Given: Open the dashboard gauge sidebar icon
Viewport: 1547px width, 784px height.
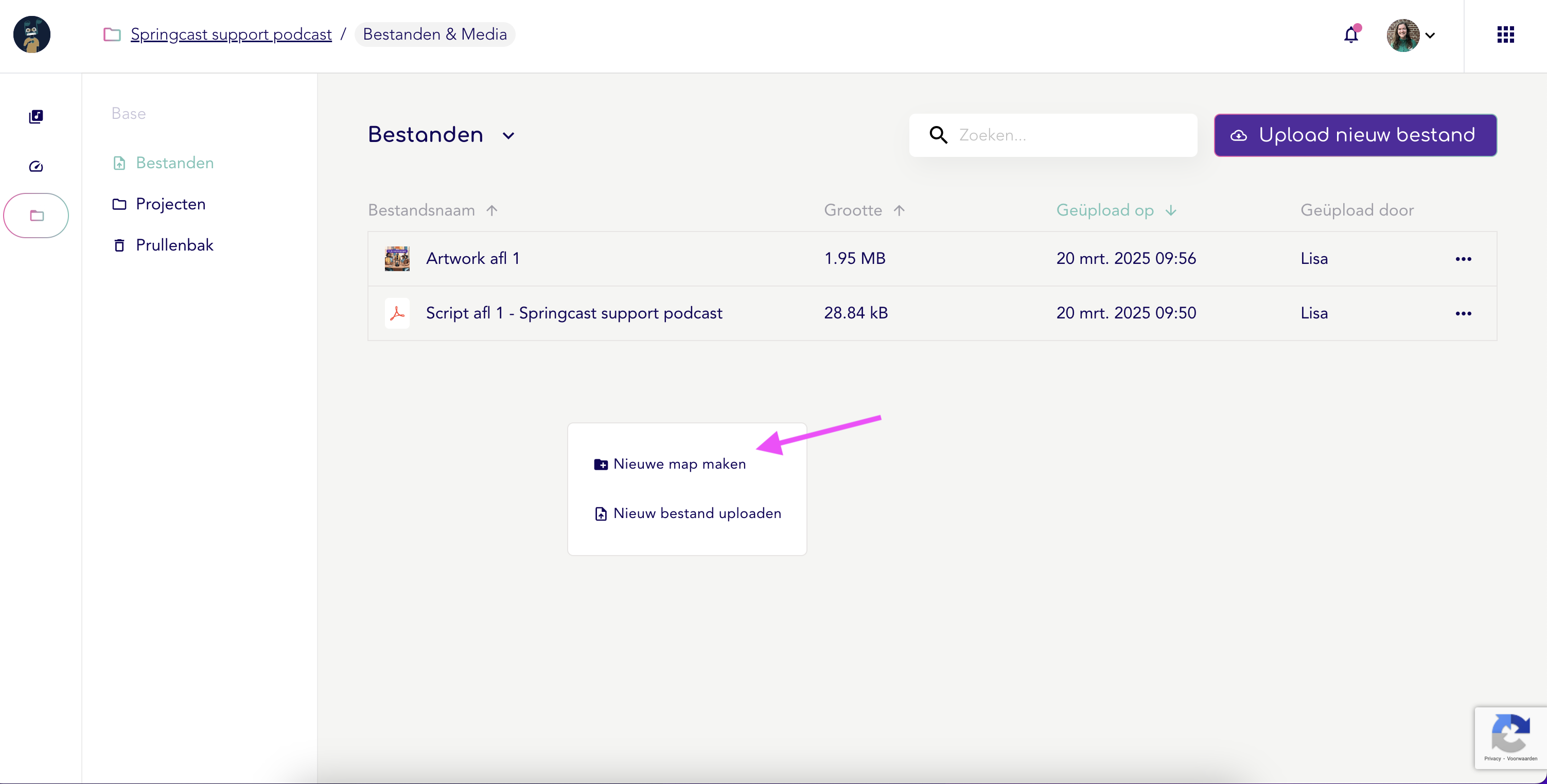Looking at the screenshot, I should click(x=36, y=166).
